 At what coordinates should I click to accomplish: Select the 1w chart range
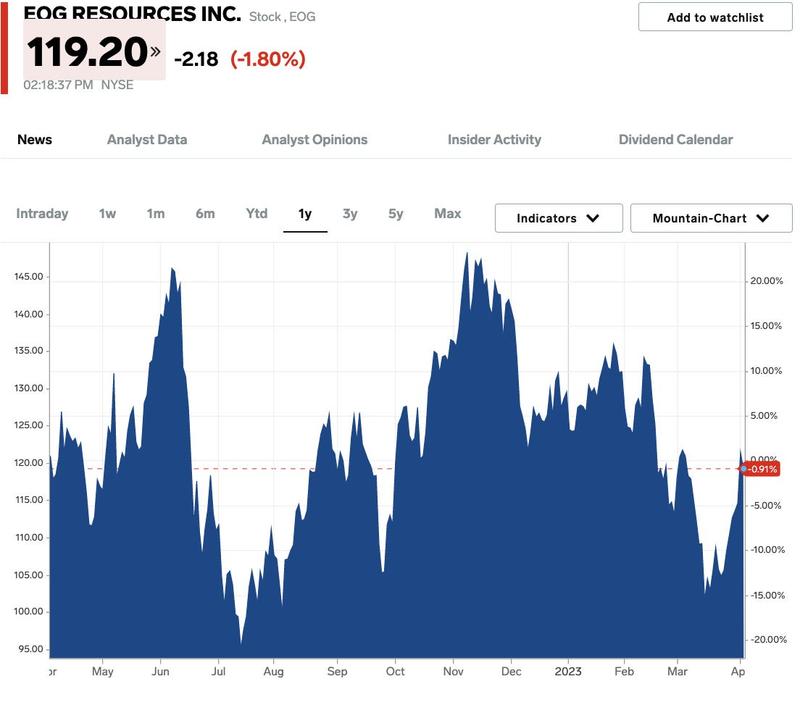107,213
